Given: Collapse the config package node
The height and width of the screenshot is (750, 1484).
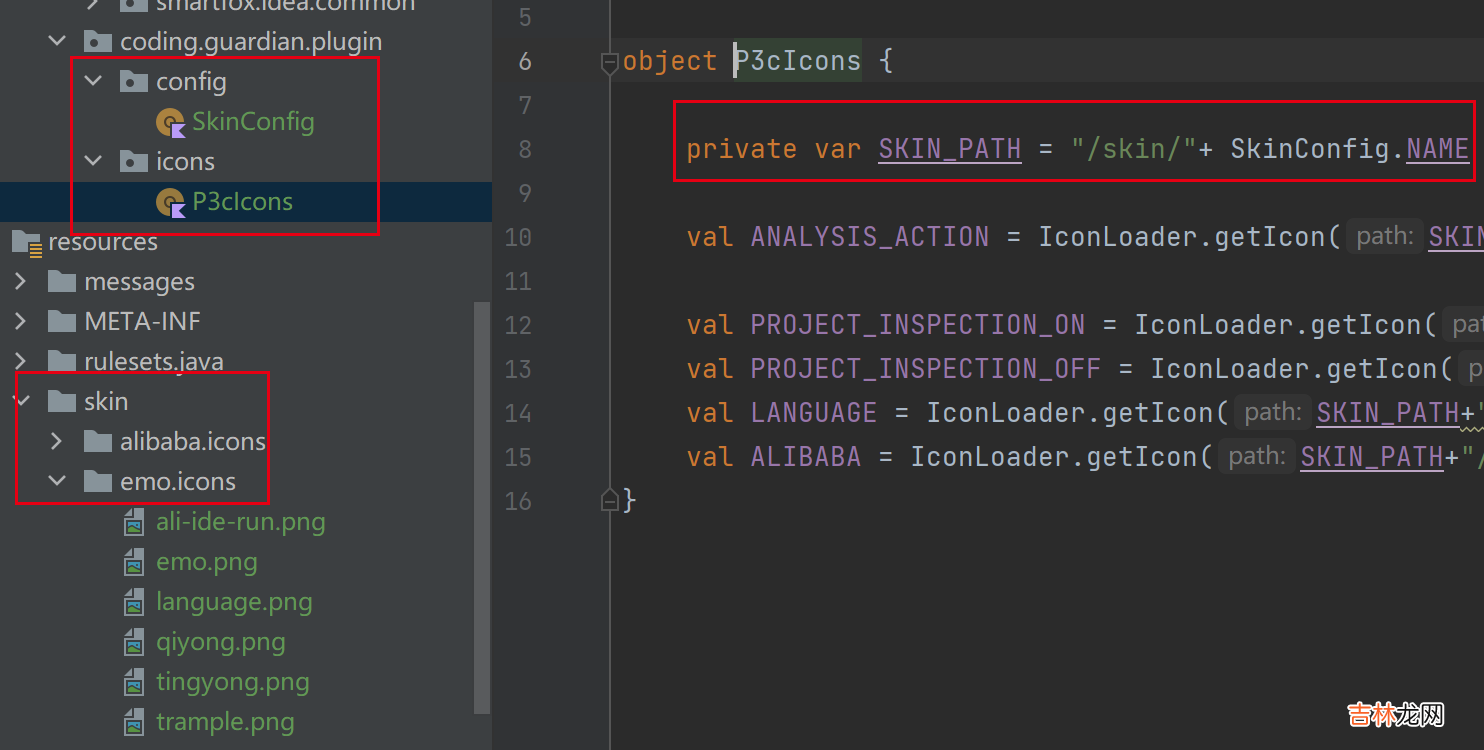Looking at the screenshot, I should tap(94, 81).
